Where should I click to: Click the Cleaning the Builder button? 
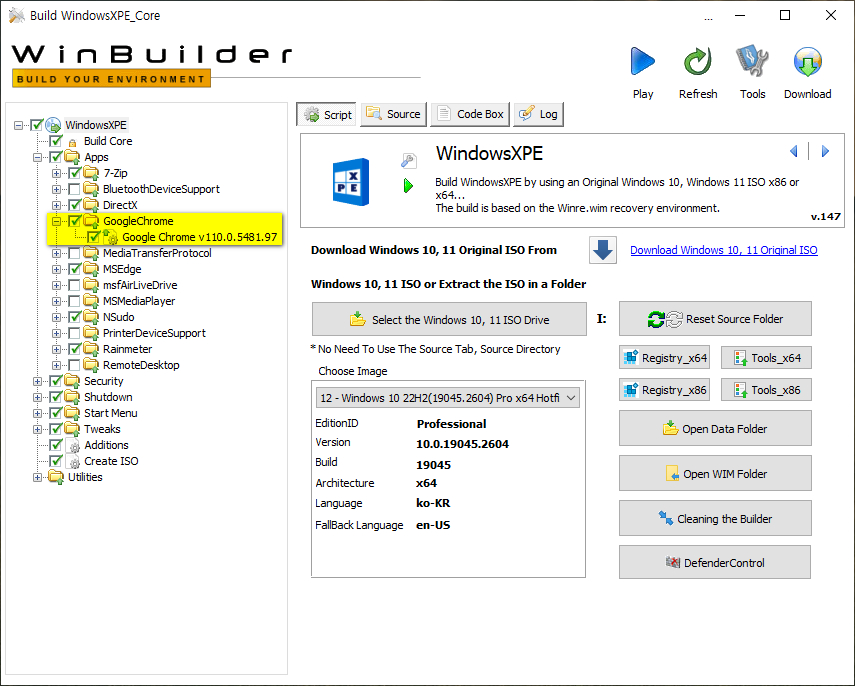715,519
